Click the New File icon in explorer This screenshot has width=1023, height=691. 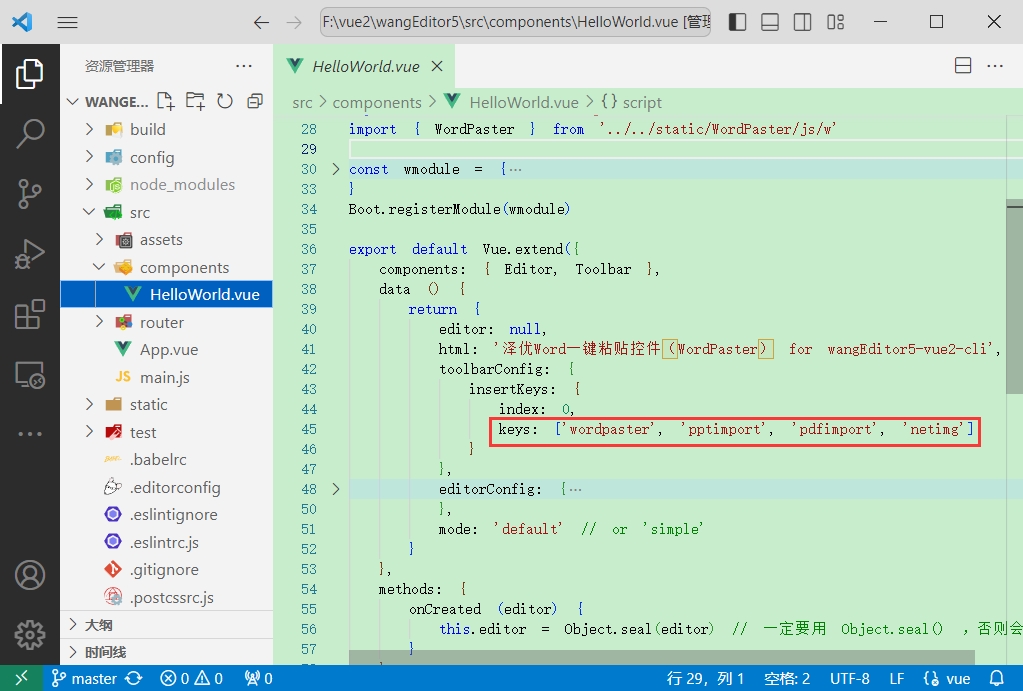[x=165, y=101]
